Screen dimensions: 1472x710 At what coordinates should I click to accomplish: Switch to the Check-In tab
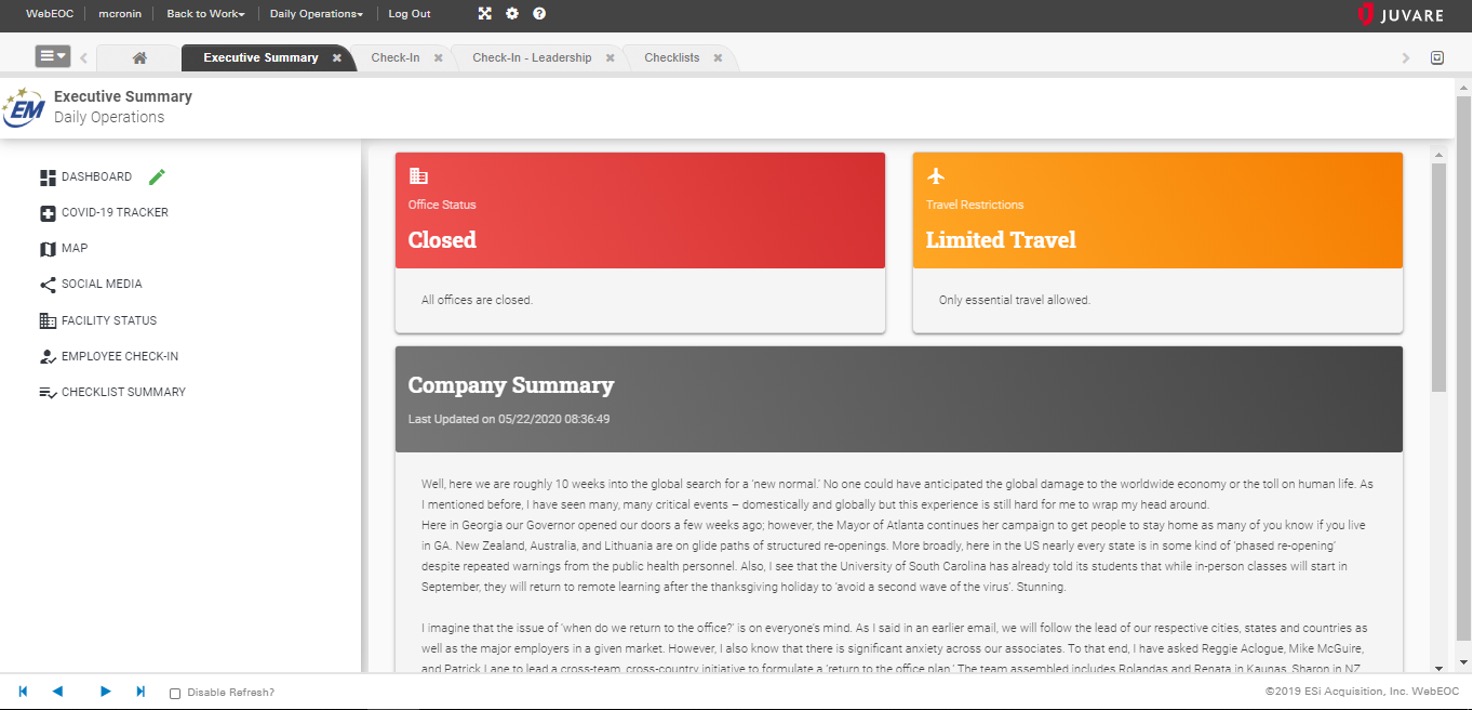click(395, 58)
